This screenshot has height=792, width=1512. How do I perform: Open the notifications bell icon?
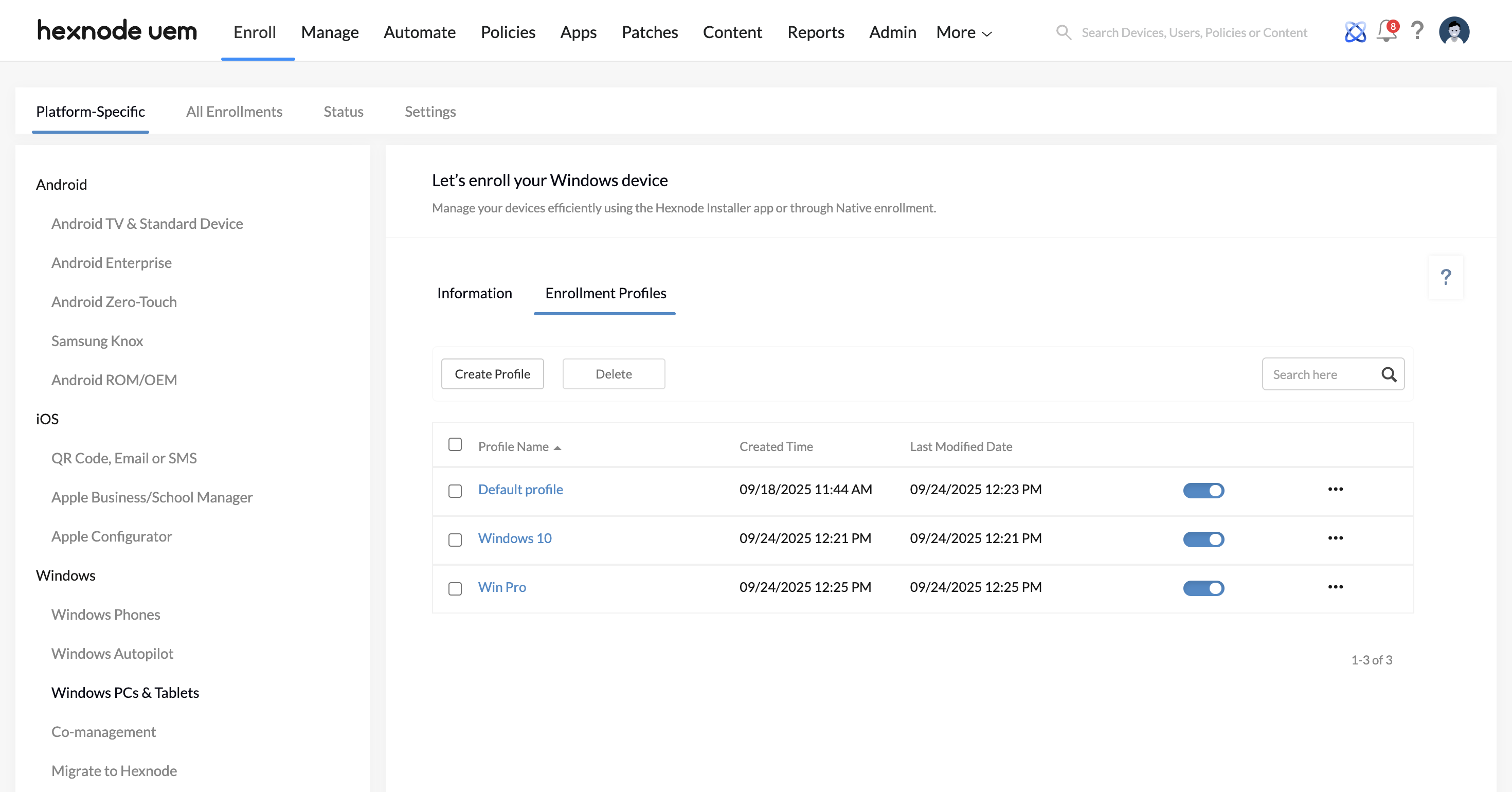coord(1386,32)
